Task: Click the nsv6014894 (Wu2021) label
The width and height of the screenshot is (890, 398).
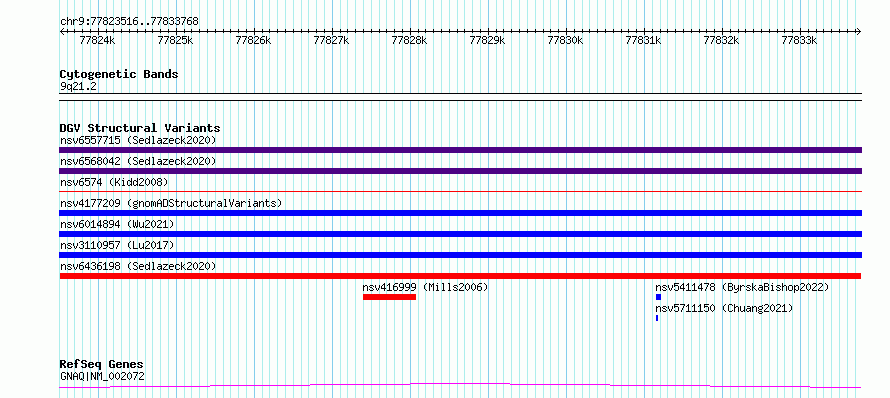Action: (x=117, y=224)
